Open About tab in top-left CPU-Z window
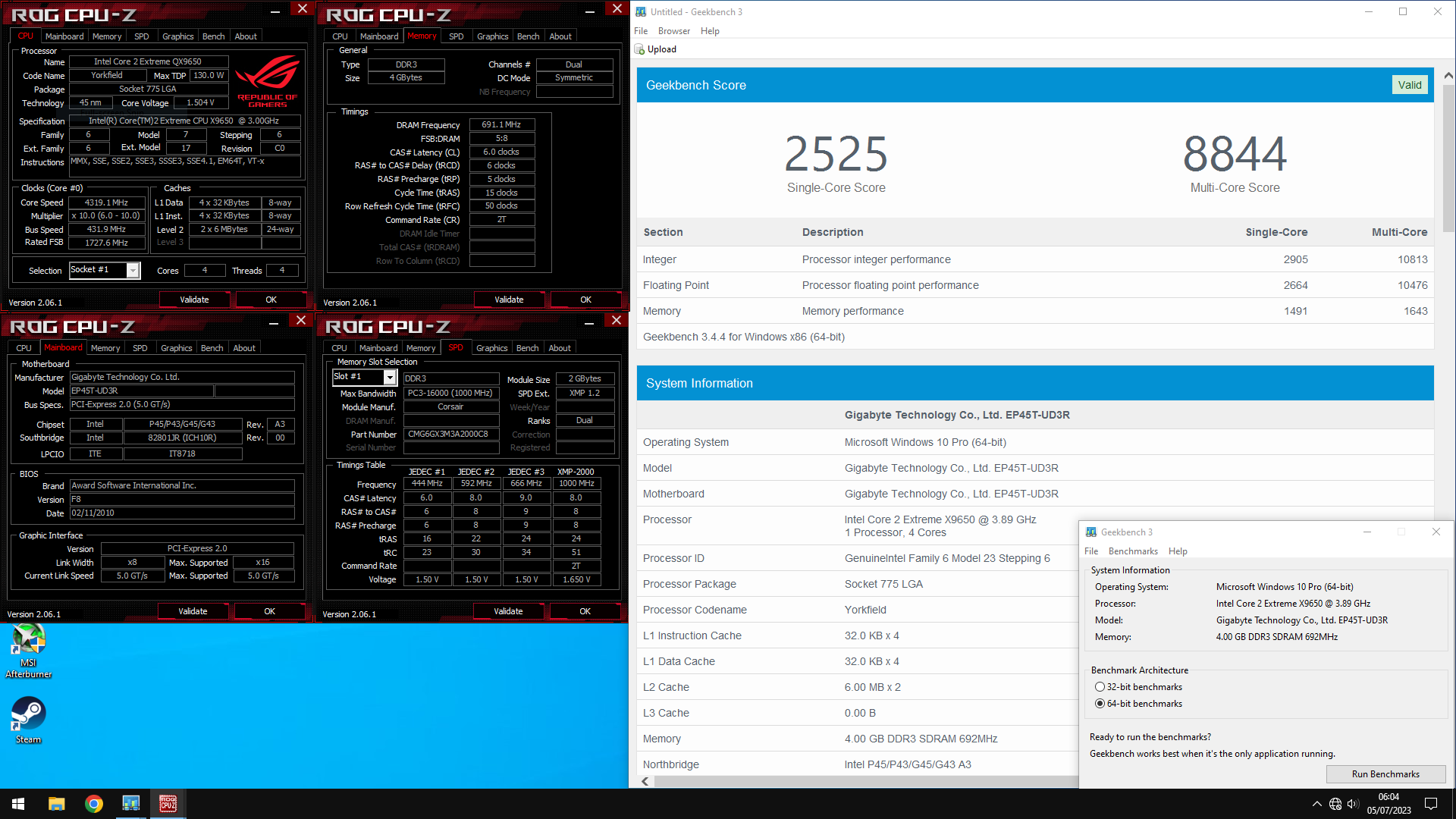 (x=246, y=36)
